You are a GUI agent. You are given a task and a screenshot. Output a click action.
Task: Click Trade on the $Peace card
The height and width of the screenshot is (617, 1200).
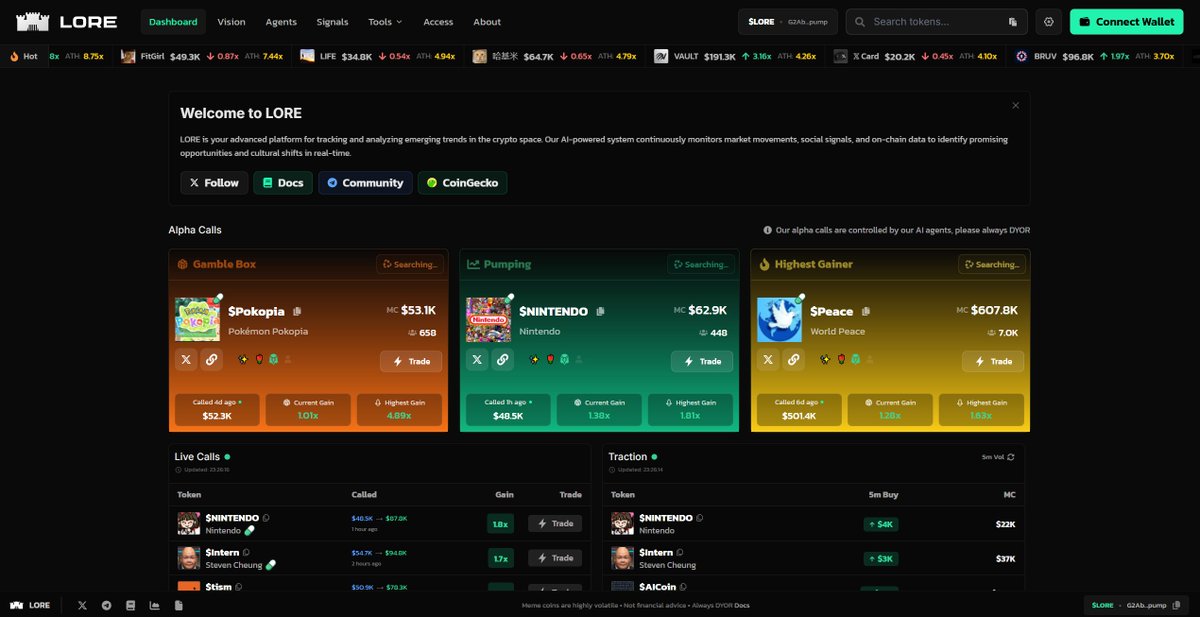[993, 361]
